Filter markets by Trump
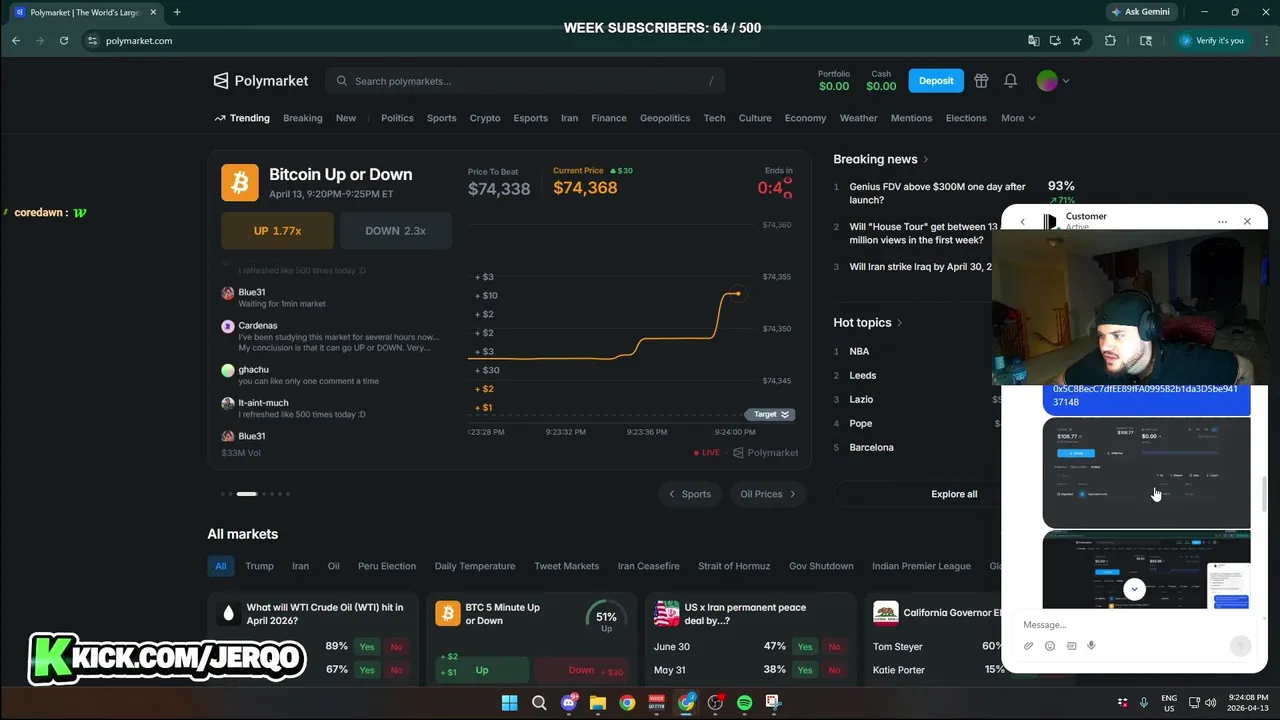Image resolution: width=1280 pixels, height=720 pixels. (x=259, y=566)
